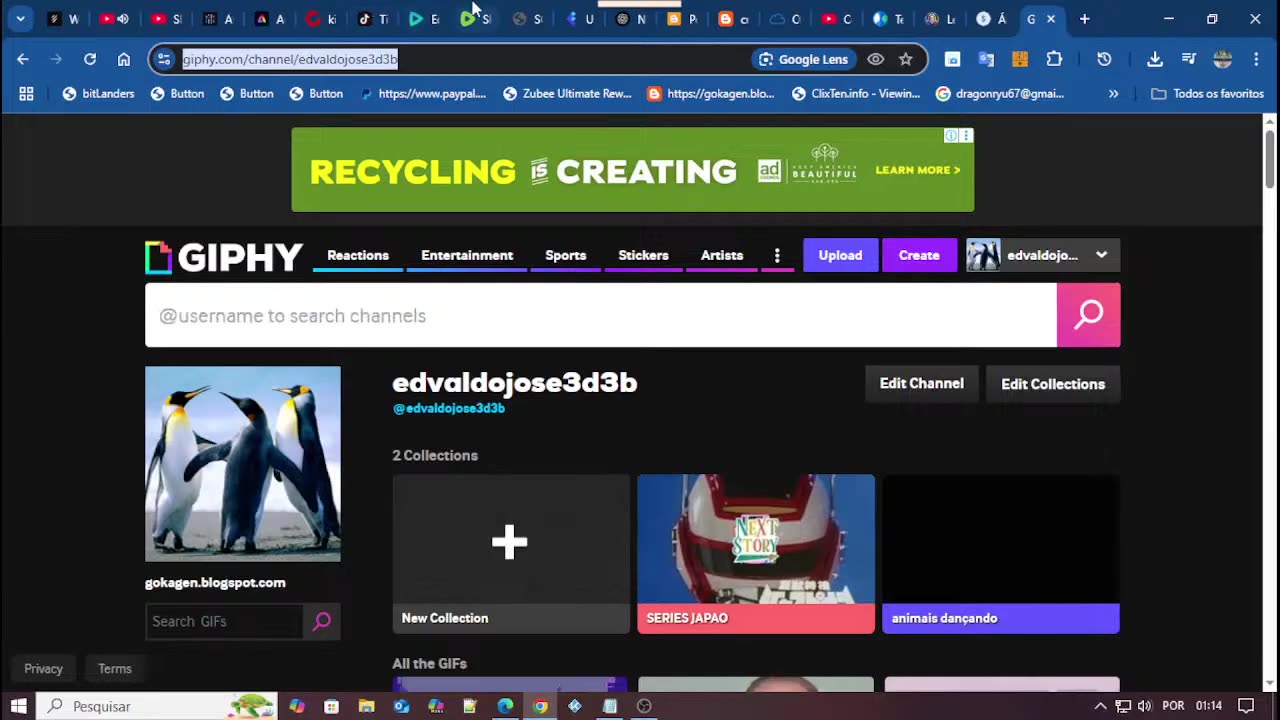Screen dimensions: 1280x720
Task: Open the browser extensions puzzle icon
Action: coord(1054,59)
